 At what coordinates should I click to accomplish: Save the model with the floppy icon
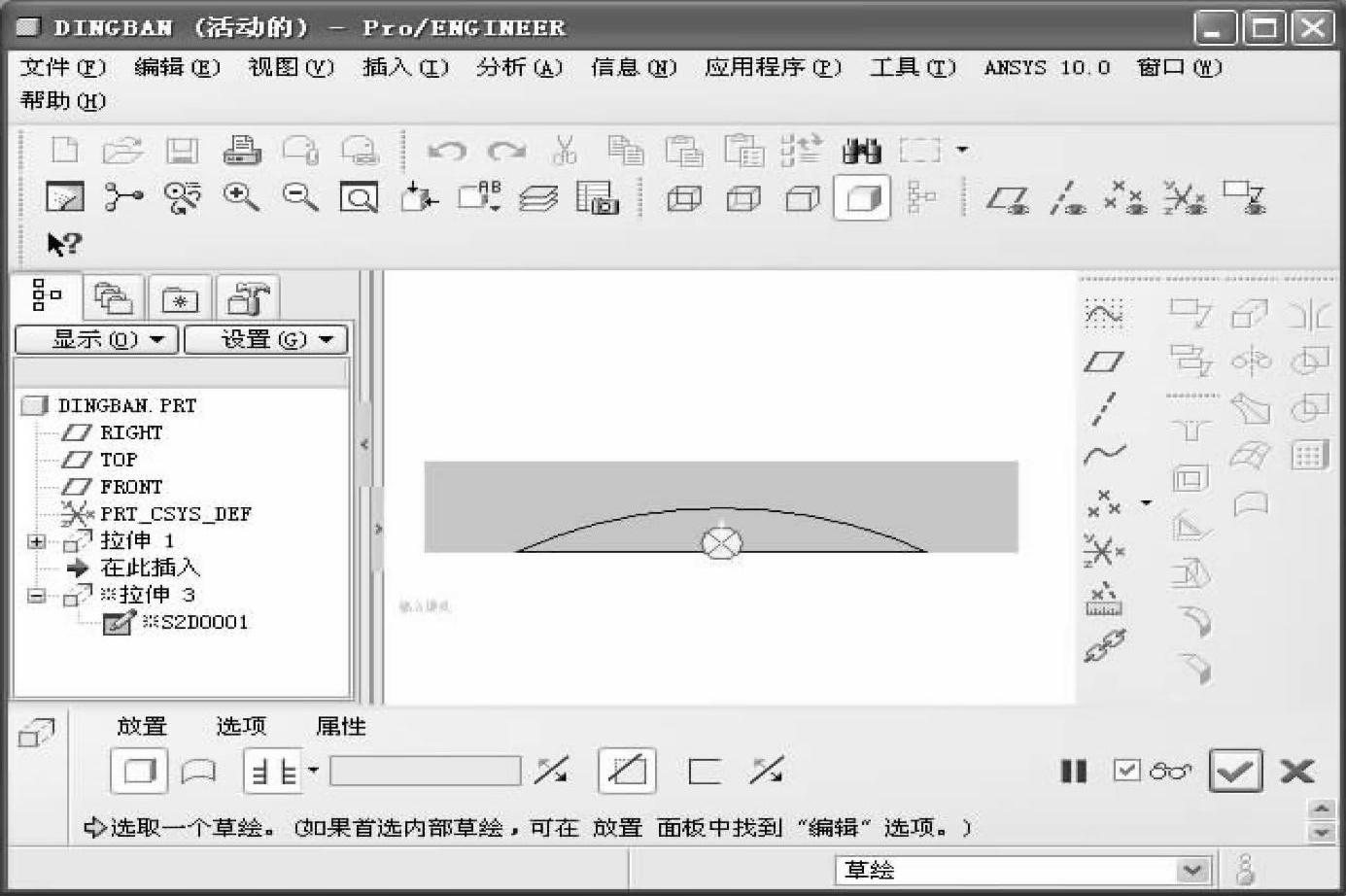tap(182, 151)
